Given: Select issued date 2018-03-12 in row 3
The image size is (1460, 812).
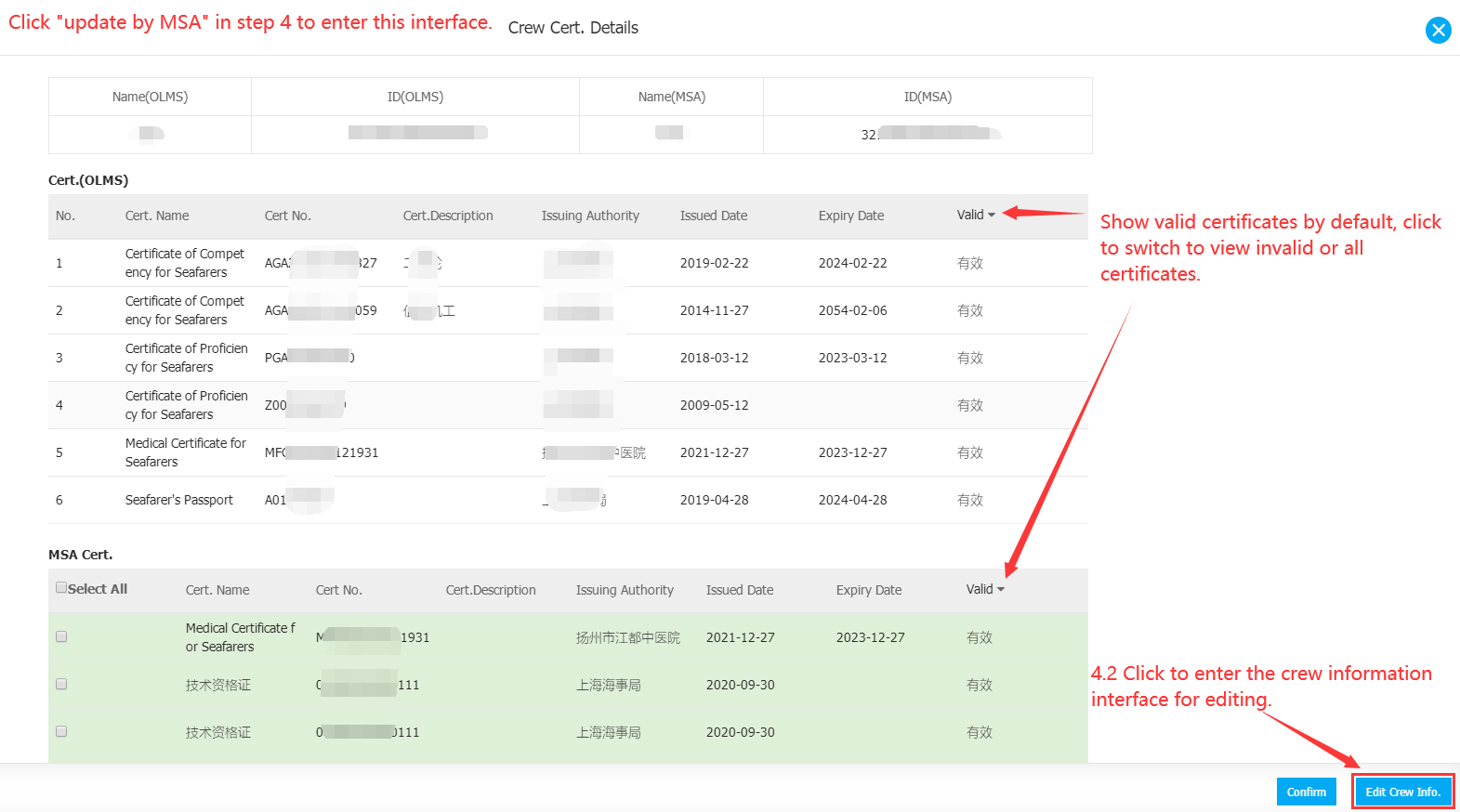Looking at the screenshot, I should click(714, 358).
